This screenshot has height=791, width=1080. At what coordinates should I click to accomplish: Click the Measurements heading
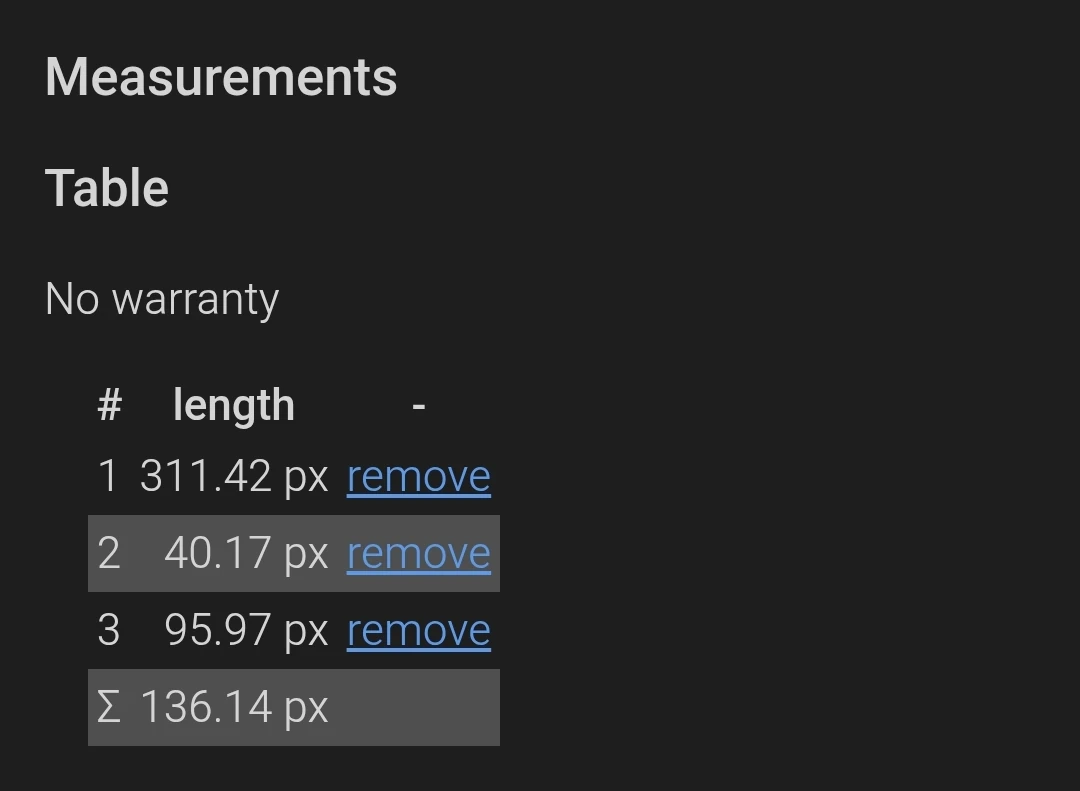221,77
